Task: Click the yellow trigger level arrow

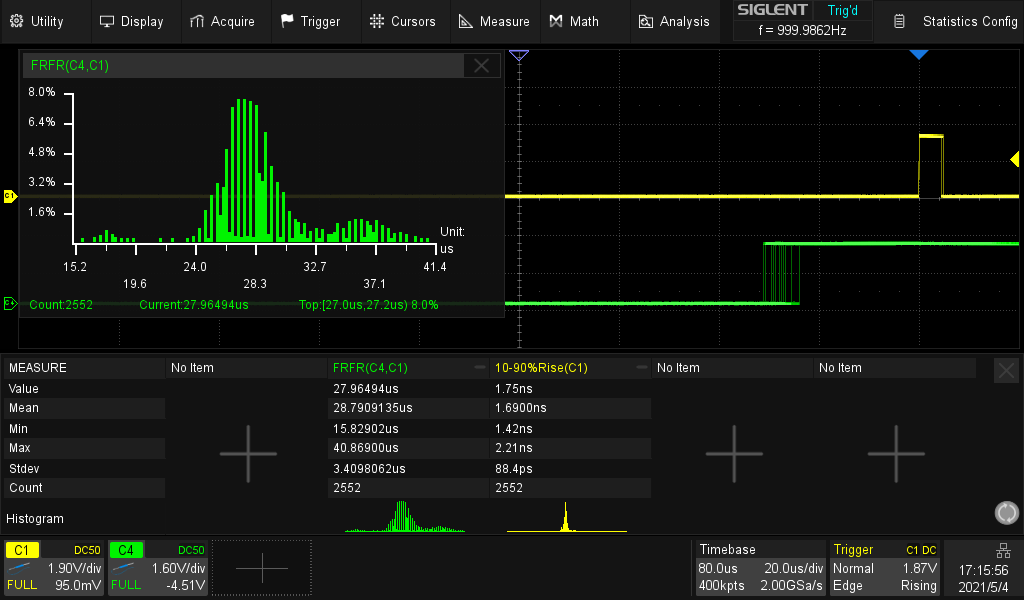Action: pyautogui.click(x=1015, y=159)
